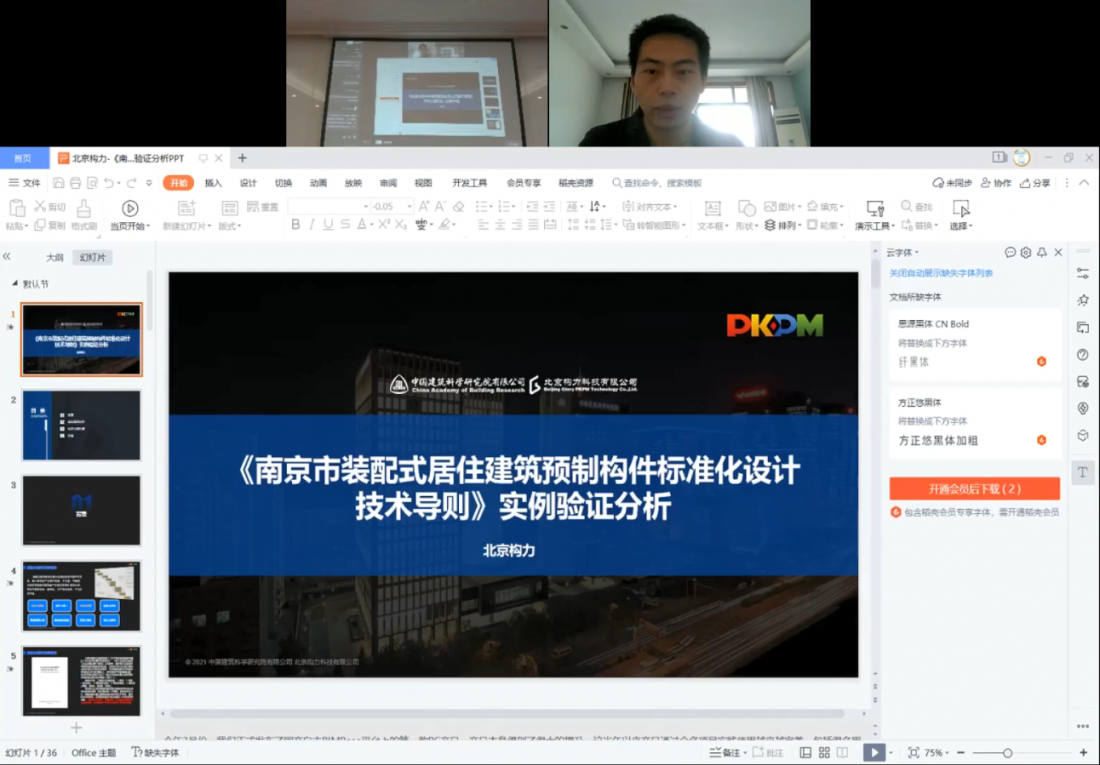The image size is (1100, 765).
Task: Click Clear Formatting eraser icon
Action: point(458,206)
